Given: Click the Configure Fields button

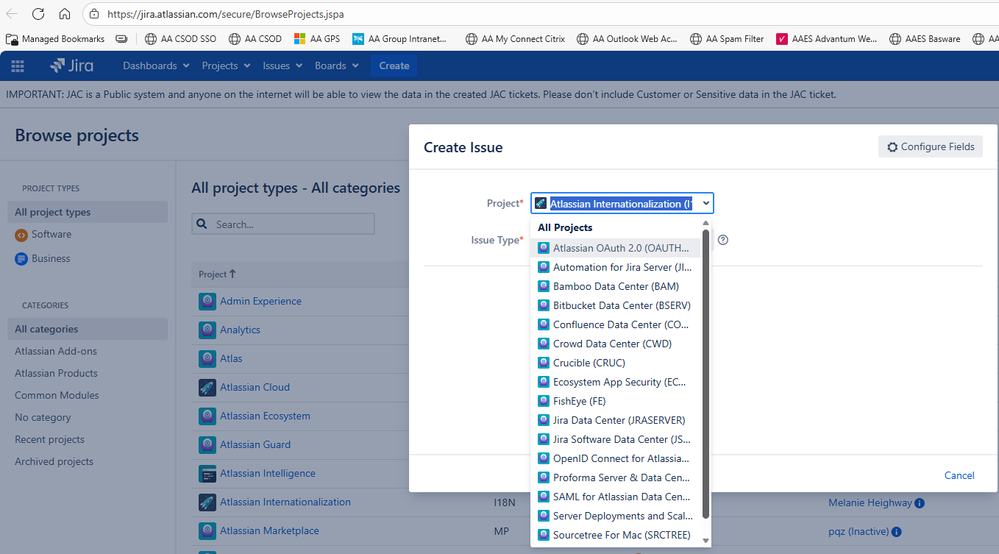Looking at the screenshot, I should [930, 146].
